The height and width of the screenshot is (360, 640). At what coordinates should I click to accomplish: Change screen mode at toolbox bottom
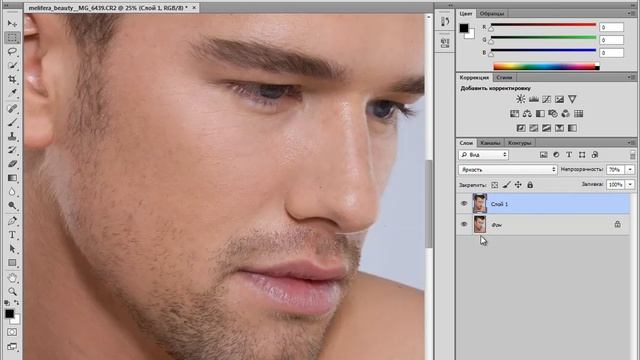[12, 347]
